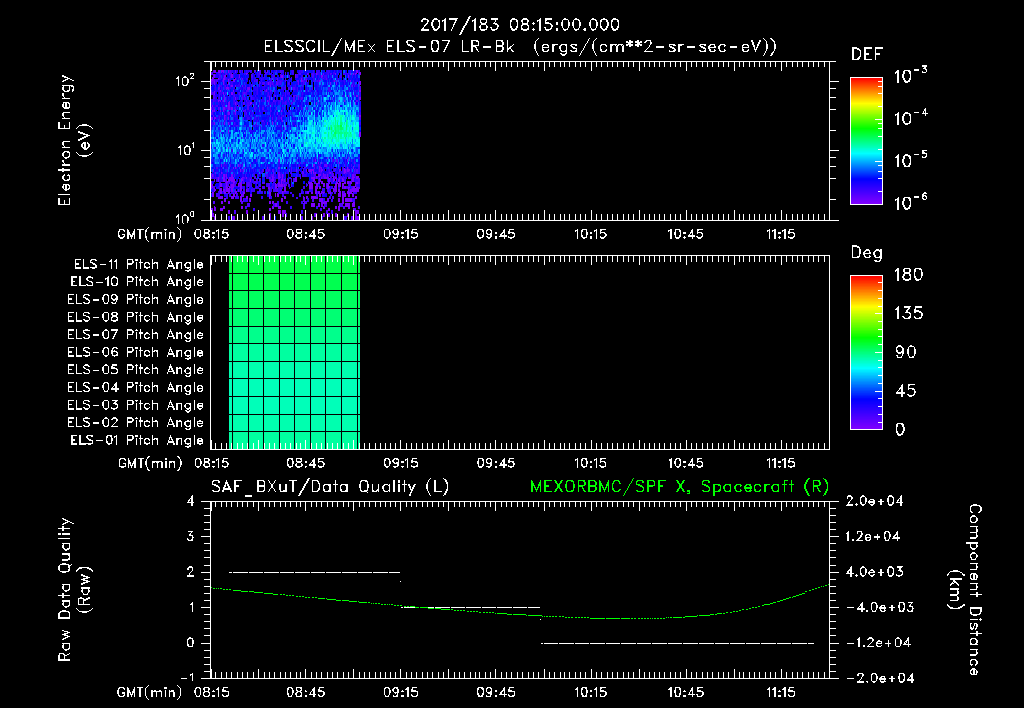Click the ELS-08 Pitch Angle row label
This screenshot has width=1024, height=708.
pos(135,317)
